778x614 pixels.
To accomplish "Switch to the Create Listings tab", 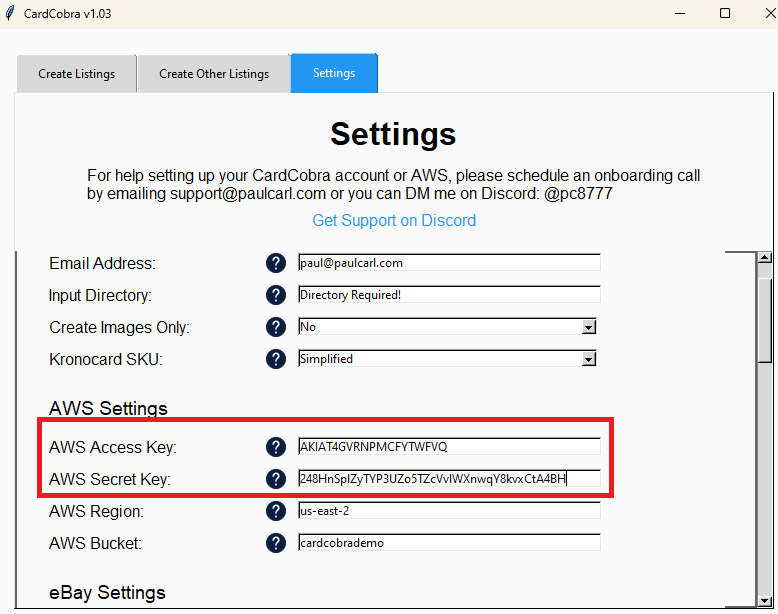I will (76, 74).
